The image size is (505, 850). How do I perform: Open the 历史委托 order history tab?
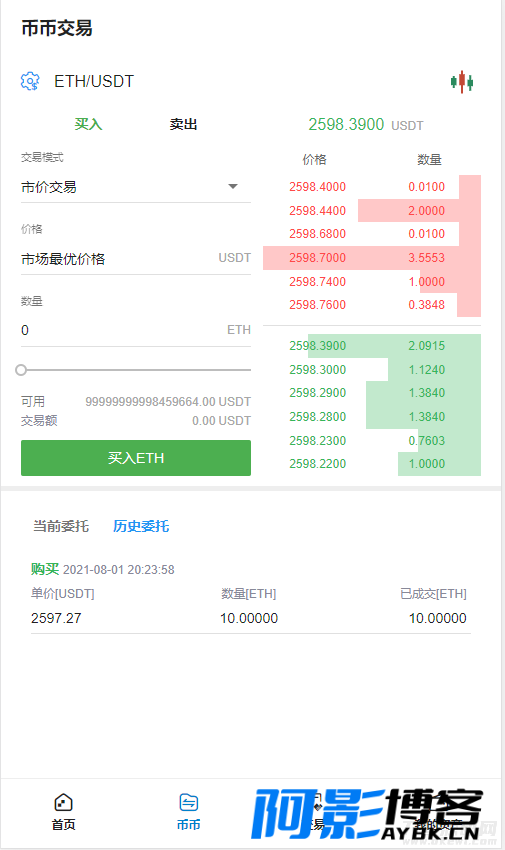click(x=141, y=526)
